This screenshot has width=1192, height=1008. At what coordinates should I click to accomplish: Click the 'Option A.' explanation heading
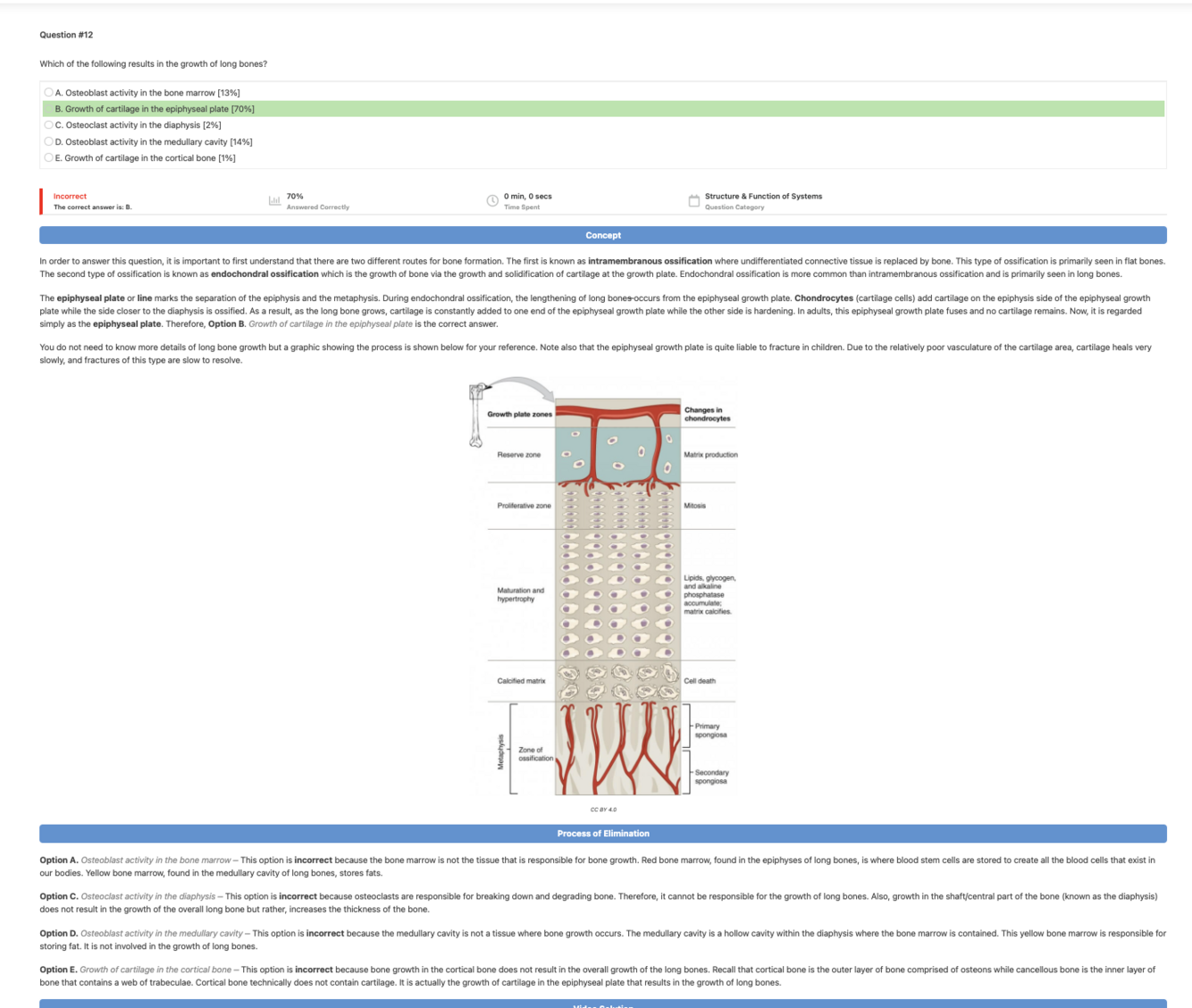coord(59,860)
